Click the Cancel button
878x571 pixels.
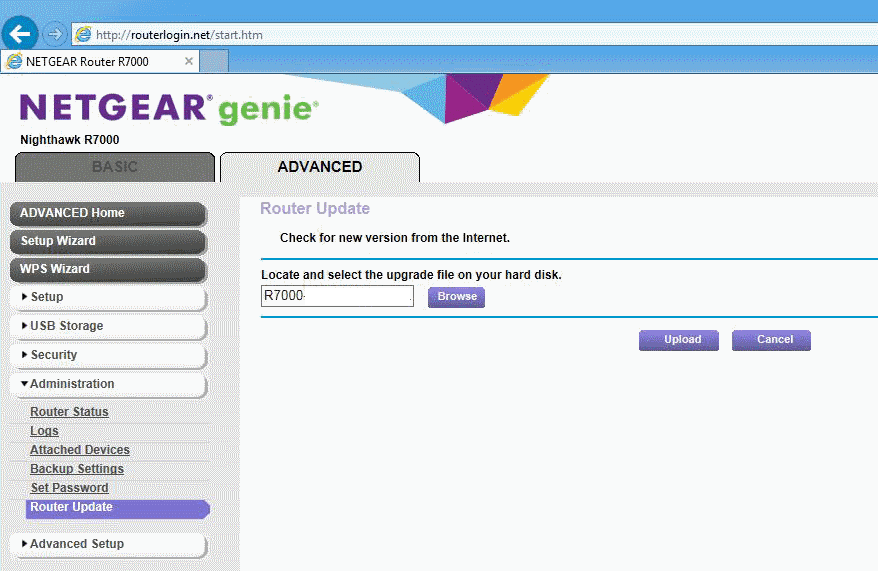click(771, 340)
